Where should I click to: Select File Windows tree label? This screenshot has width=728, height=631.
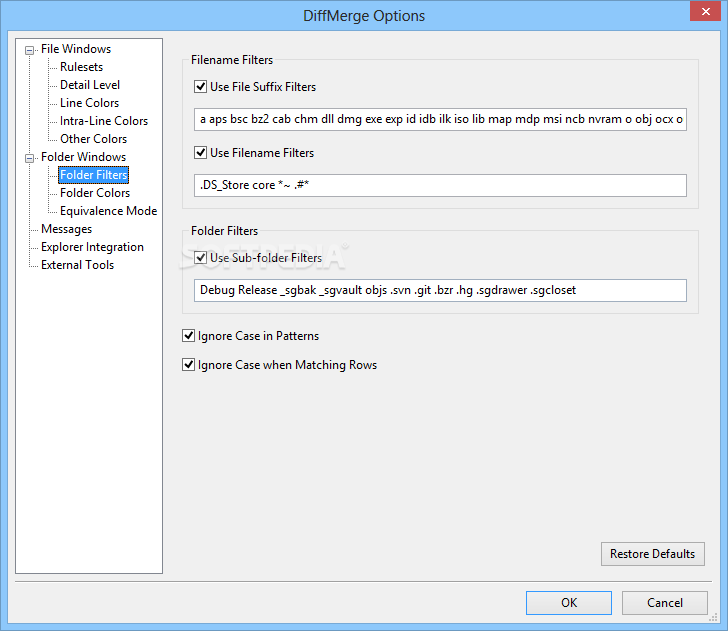76,49
